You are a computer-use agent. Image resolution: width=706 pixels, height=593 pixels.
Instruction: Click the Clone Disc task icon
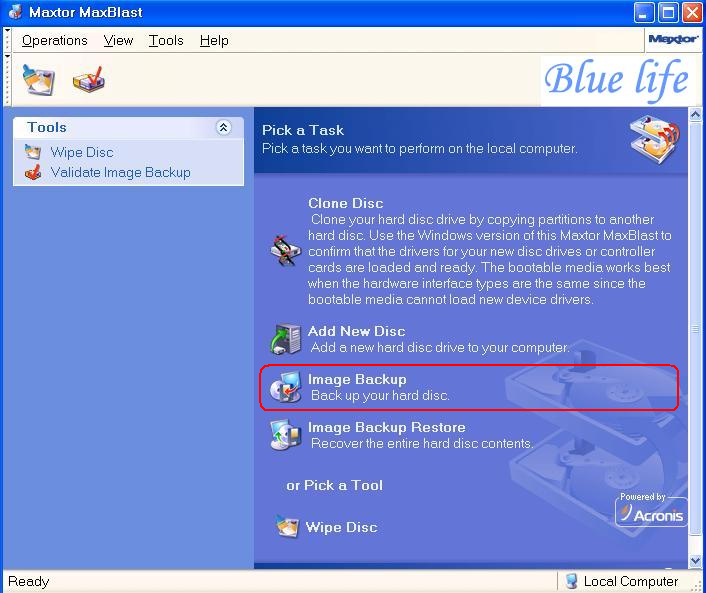coord(285,250)
